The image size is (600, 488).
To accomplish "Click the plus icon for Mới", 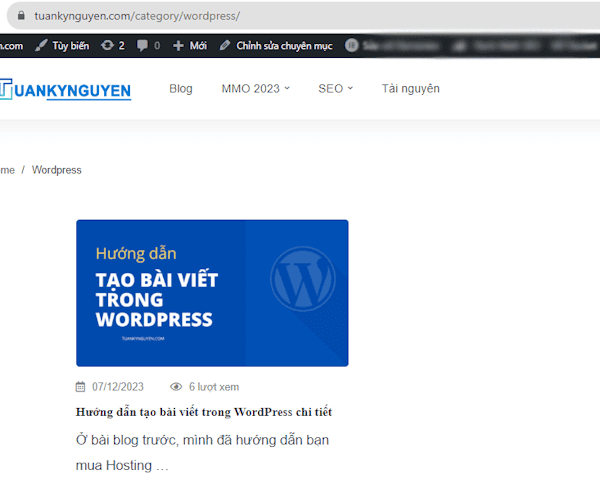I will coord(178,46).
